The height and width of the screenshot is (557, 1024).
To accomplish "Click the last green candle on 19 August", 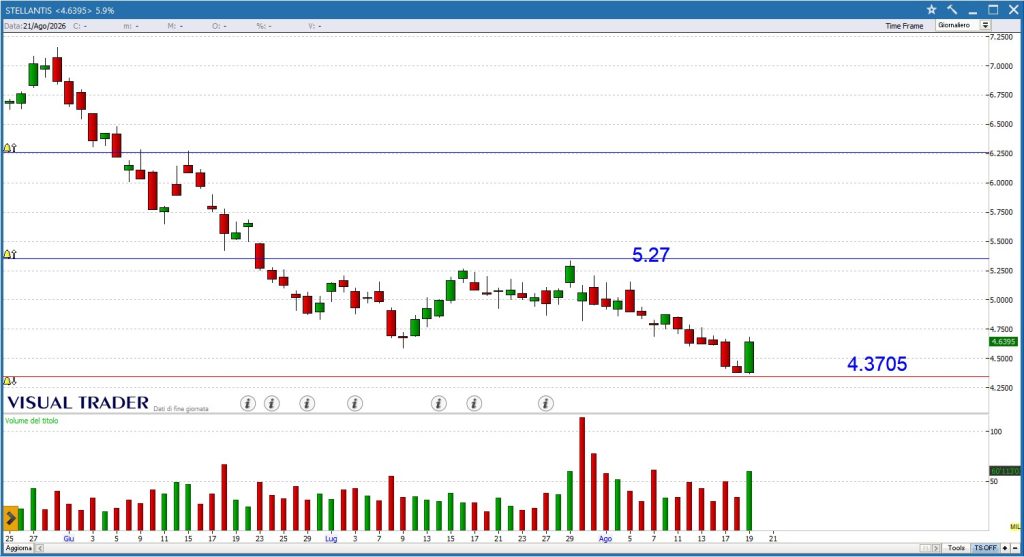I will coord(749,357).
